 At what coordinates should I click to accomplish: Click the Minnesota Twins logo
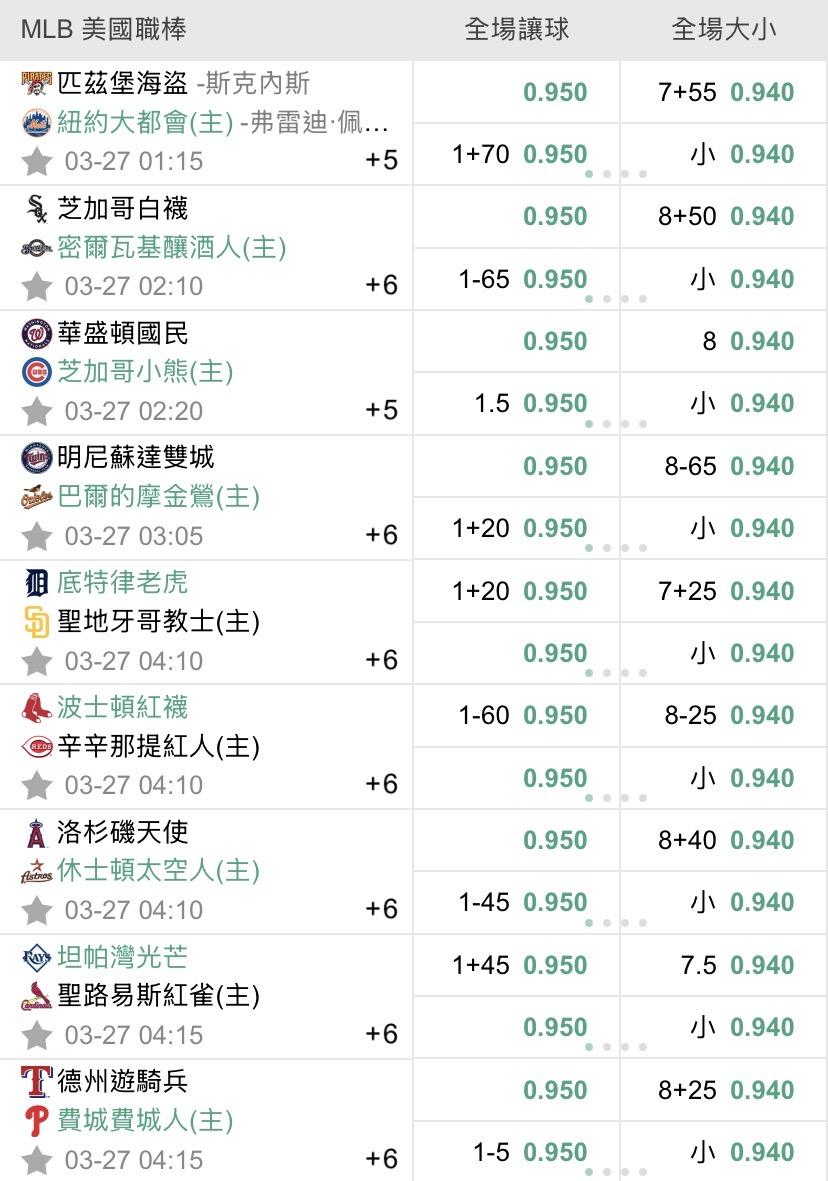point(35,457)
